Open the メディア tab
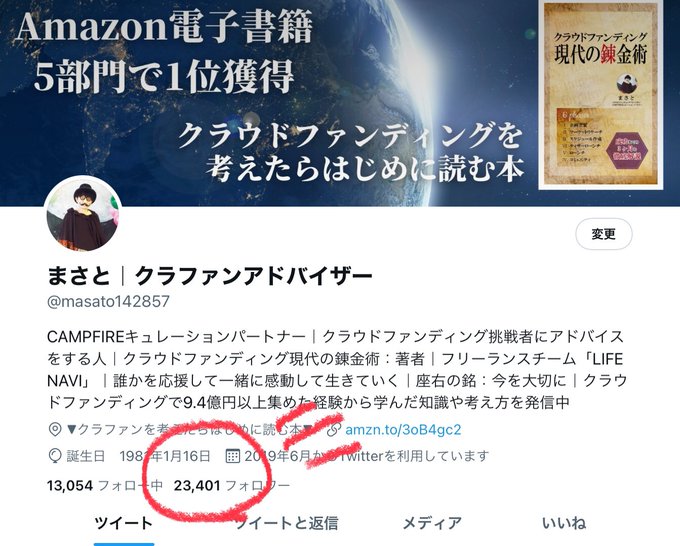Viewport: 680px width, 546px height. click(432, 523)
